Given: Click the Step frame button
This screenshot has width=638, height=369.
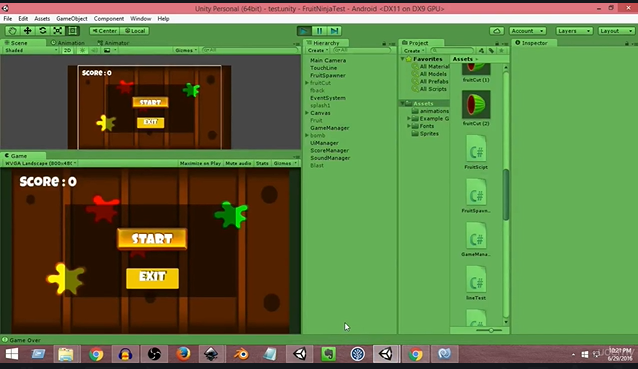Looking at the screenshot, I should click(x=334, y=31).
